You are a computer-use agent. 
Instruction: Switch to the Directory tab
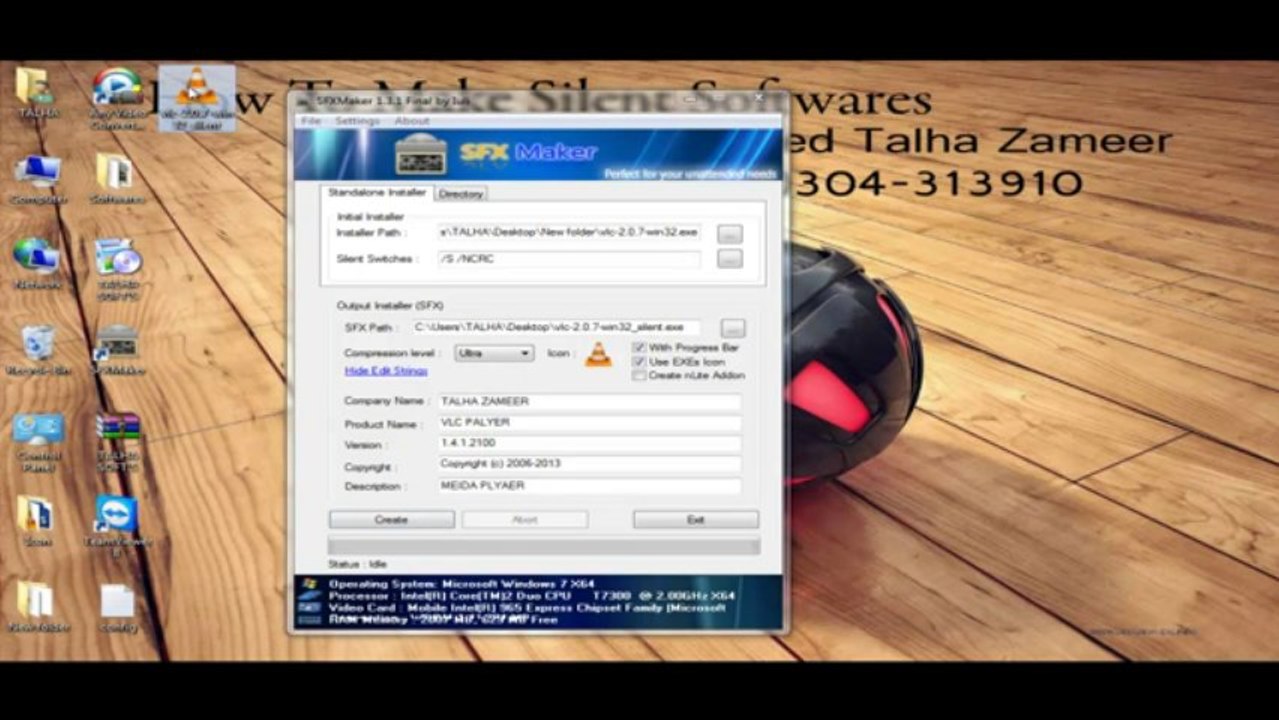(461, 194)
